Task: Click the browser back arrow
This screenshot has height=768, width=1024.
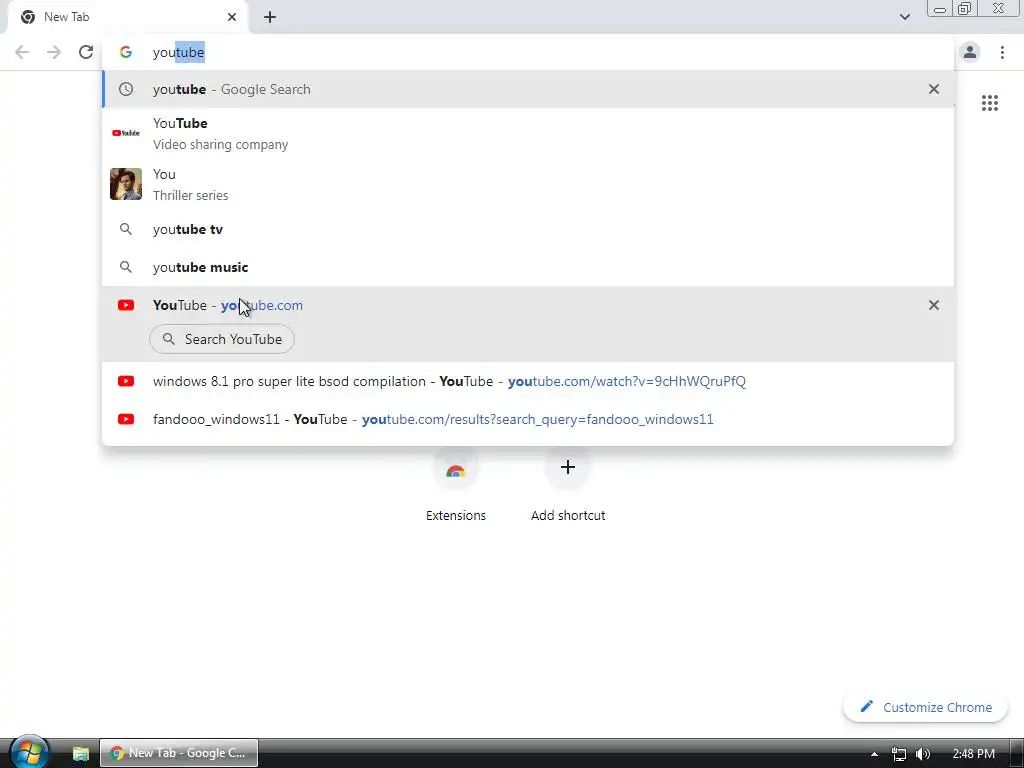Action: pyautogui.click(x=22, y=52)
